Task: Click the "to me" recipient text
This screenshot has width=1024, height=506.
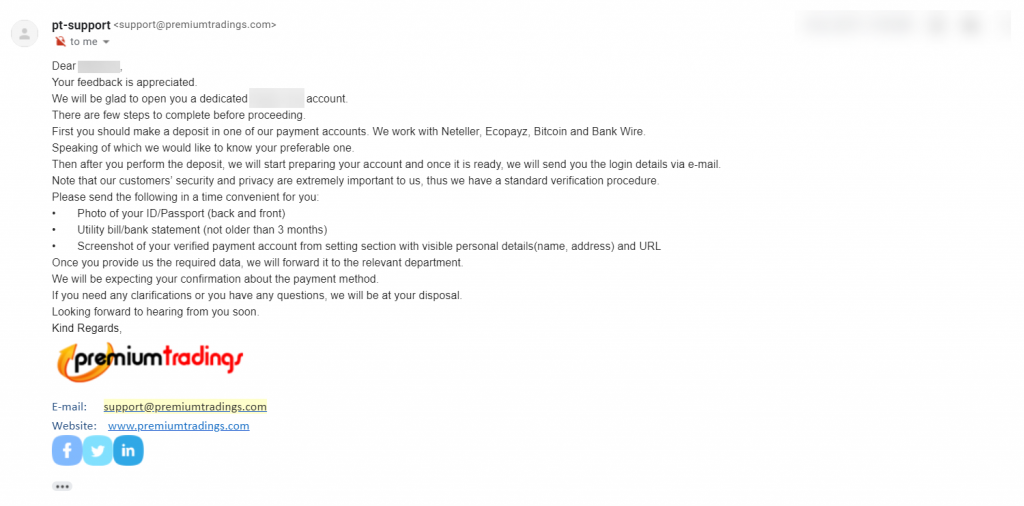Action: click(84, 42)
